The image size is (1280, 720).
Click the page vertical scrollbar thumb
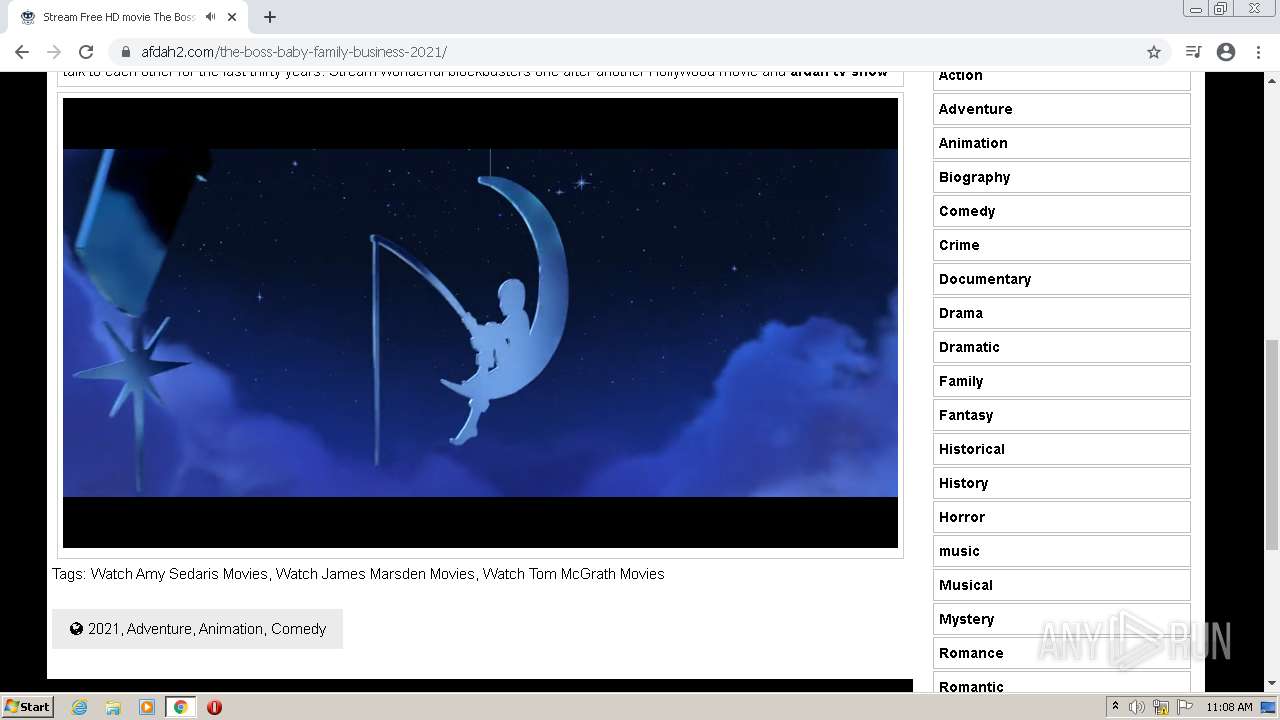(x=1272, y=445)
